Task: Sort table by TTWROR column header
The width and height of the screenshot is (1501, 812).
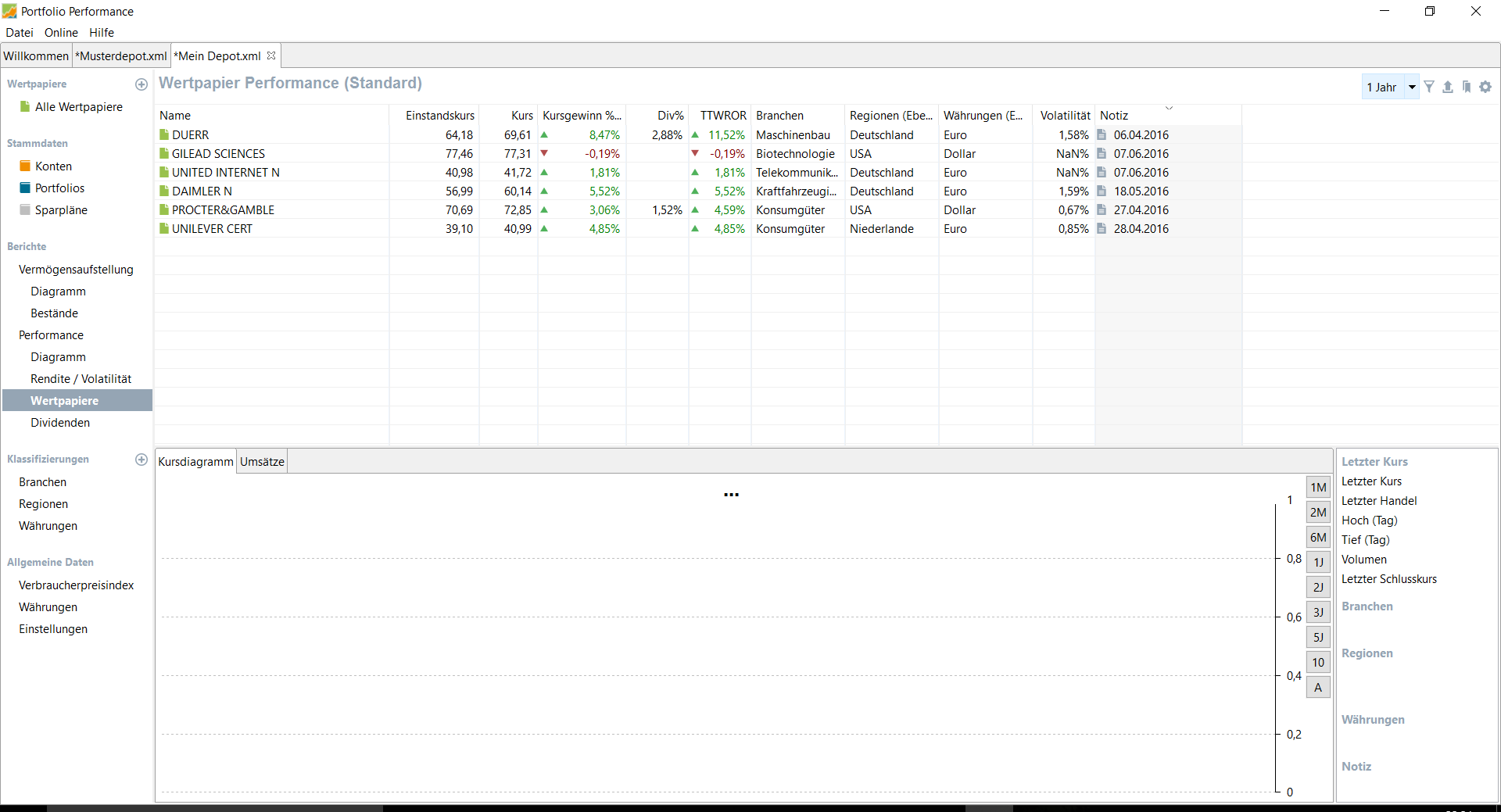Action: tap(720, 115)
